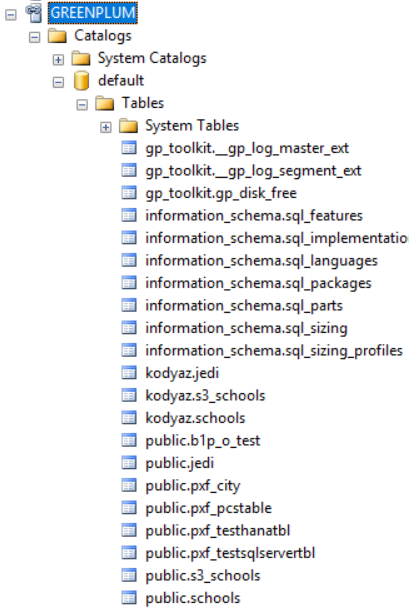
Task: Select information_schema.sql_sizing table name
Action: [x=246, y=328]
